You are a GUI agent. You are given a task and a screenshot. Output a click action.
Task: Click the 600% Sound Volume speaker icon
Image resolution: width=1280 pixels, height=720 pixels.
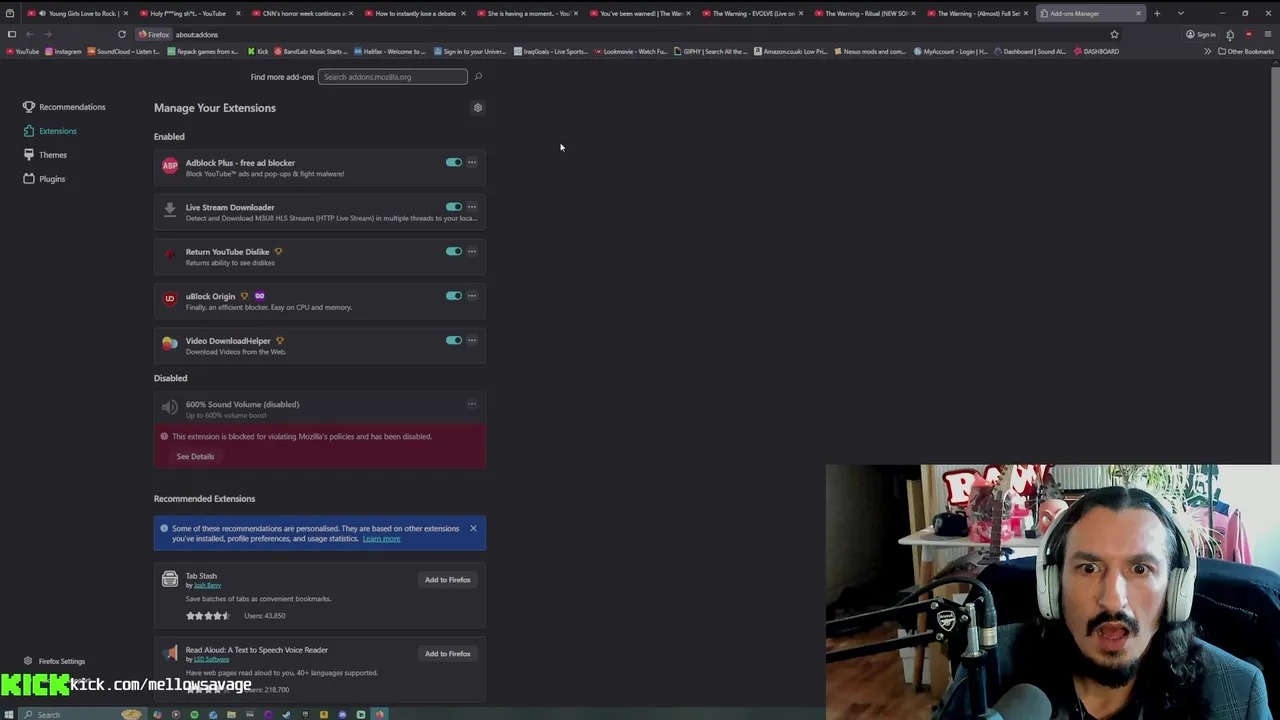170,407
